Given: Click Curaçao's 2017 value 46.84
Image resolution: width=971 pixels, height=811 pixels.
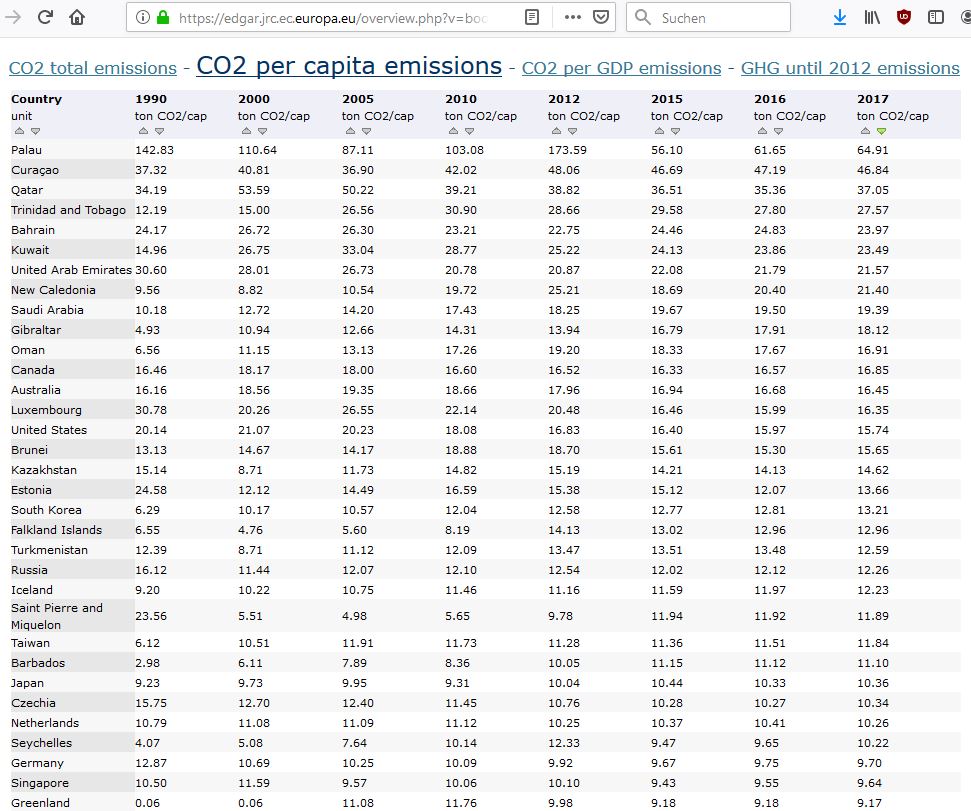Looking at the screenshot, I should (x=873, y=170).
